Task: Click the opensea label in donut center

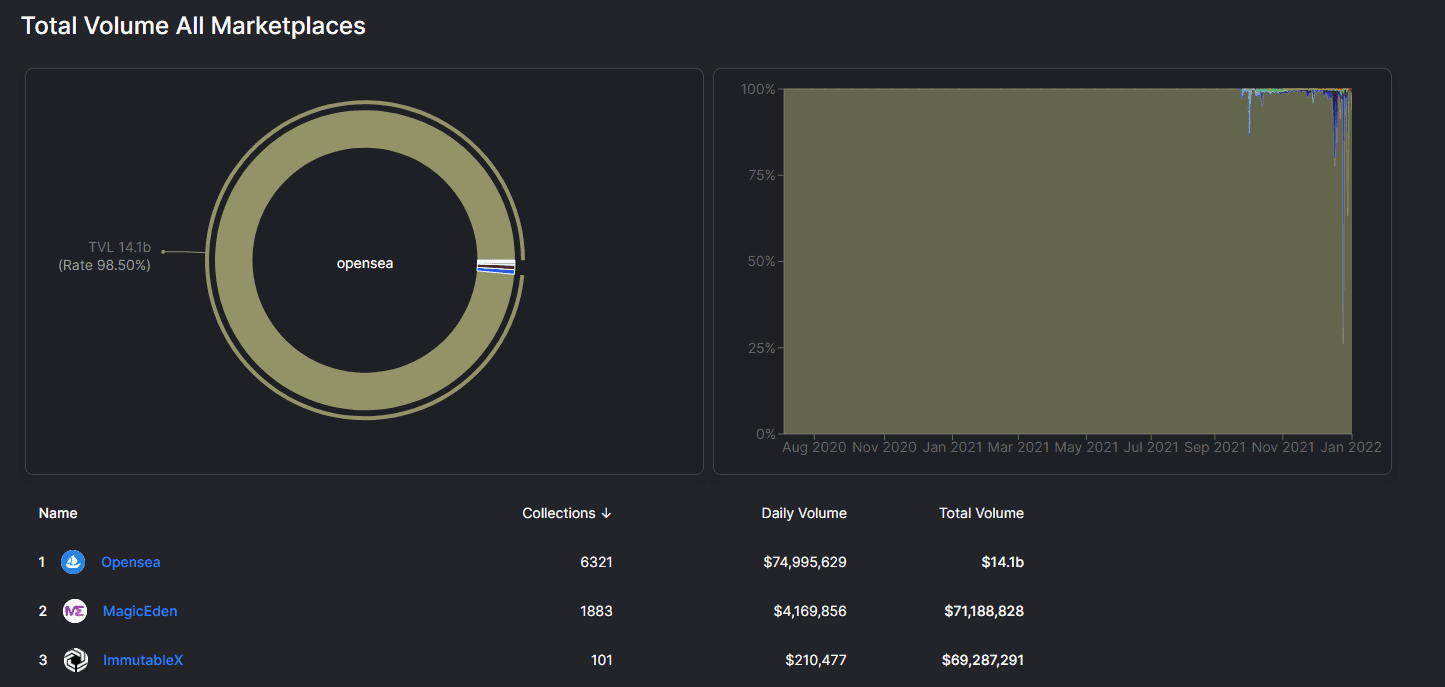Action: point(364,264)
